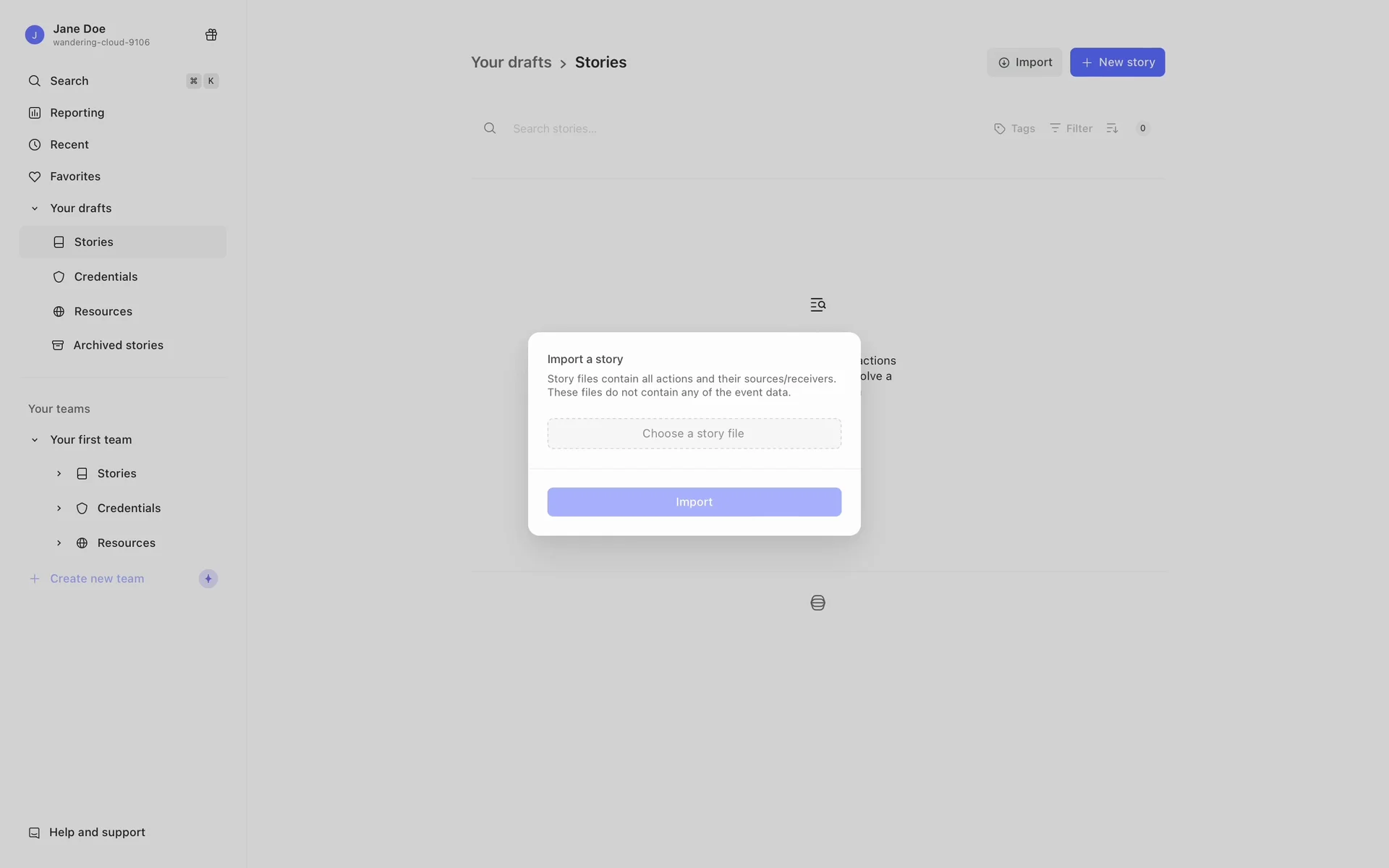Collapse the Your first team section

tap(34, 440)
